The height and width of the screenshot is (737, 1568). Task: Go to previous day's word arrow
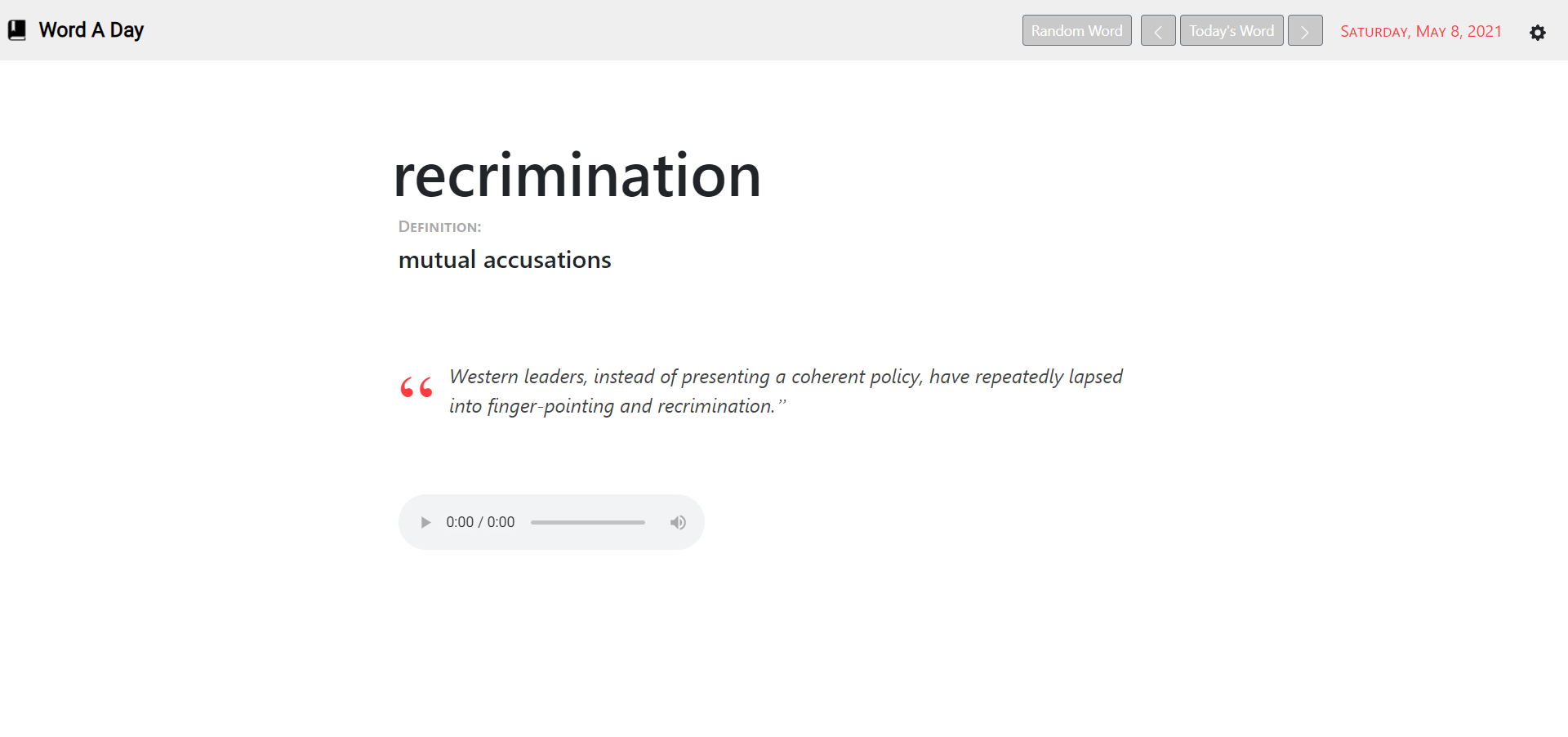[1158, 30]
